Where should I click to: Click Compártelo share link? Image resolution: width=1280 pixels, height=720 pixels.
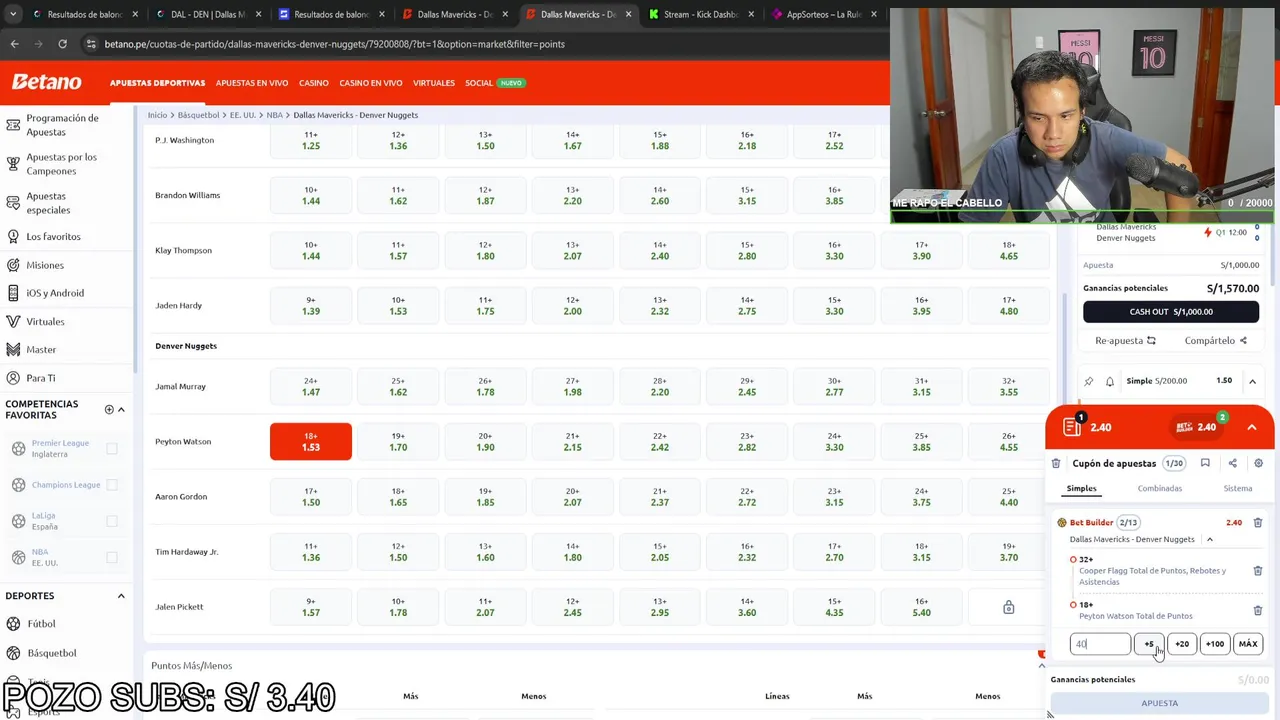[1215, 341]
